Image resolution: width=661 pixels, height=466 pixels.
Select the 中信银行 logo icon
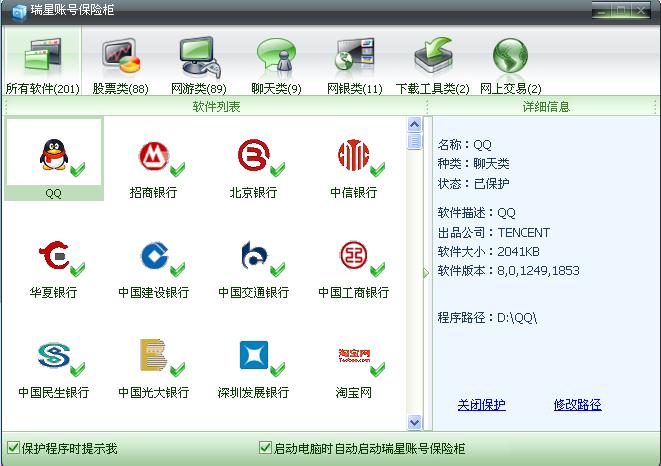tap(353, 155)
